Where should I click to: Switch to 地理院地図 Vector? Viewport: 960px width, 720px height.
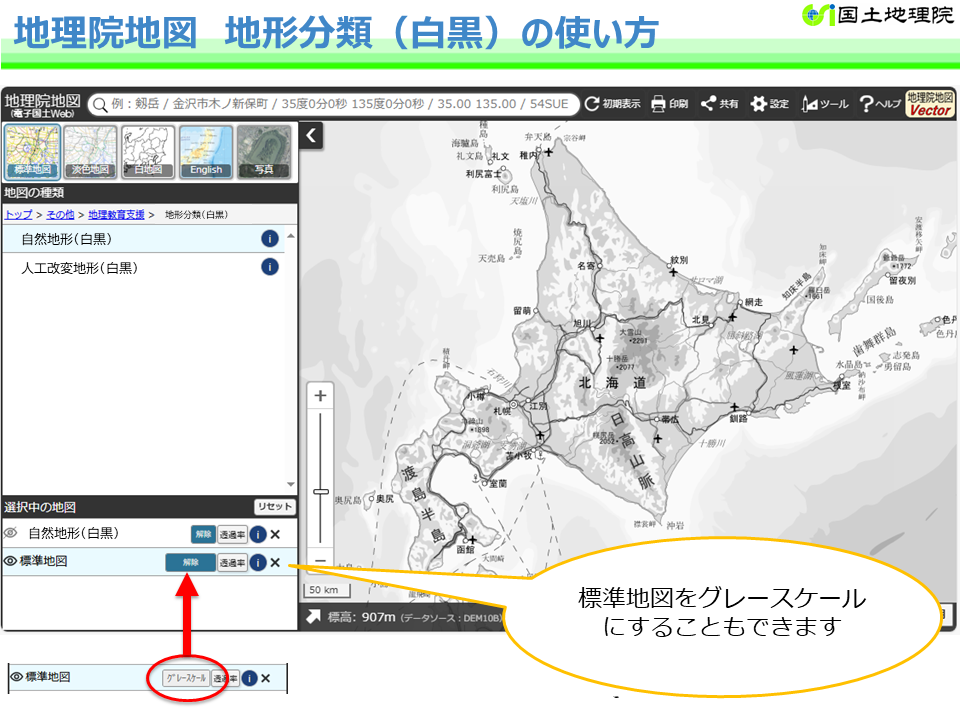(x=930, y=104)
